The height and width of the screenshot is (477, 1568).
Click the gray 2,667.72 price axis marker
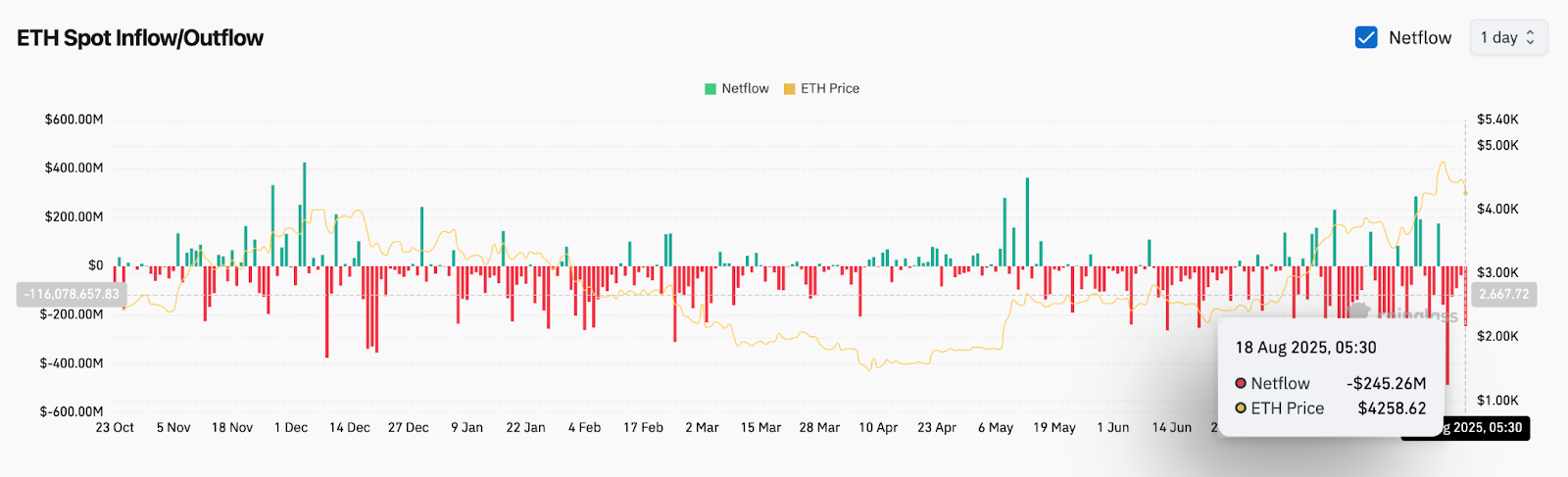click(1503, 294)
